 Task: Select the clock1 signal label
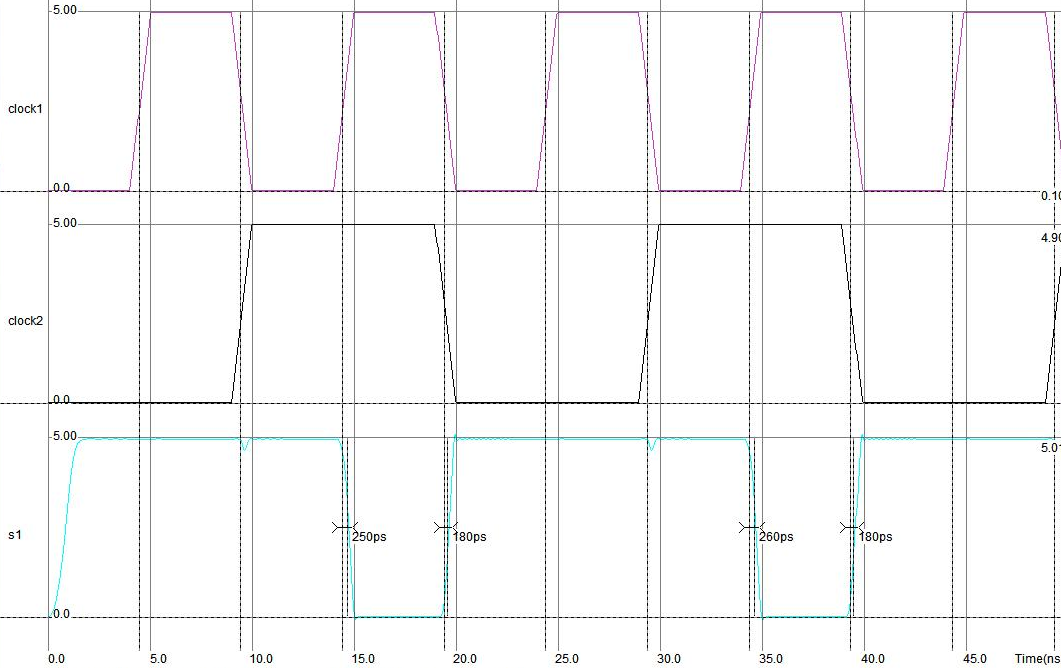(25, 109)
